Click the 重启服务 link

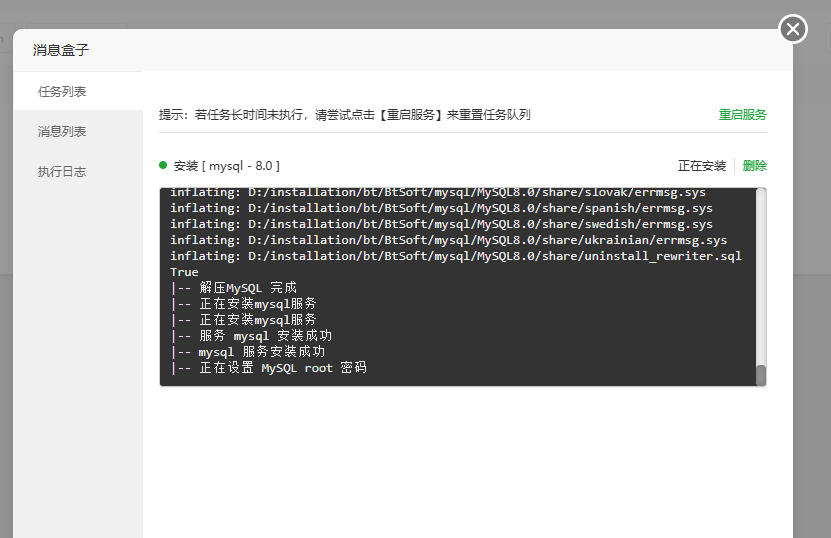pyautogui.click(x=742, y=114)
